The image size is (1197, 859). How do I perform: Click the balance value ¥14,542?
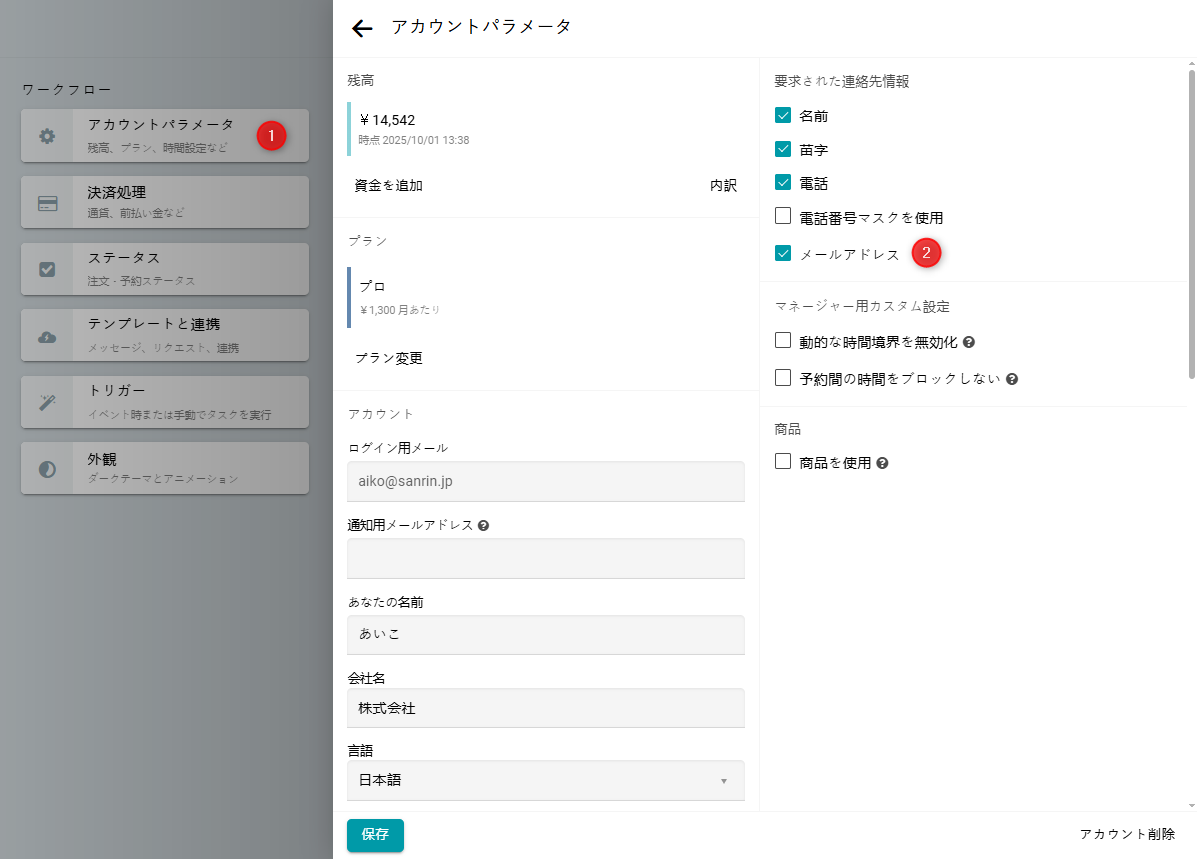387,120
